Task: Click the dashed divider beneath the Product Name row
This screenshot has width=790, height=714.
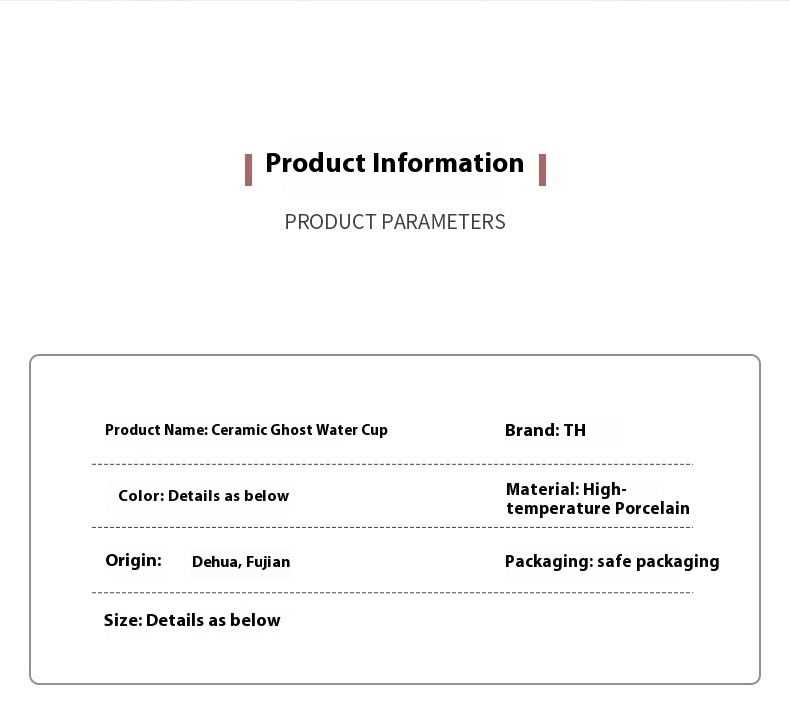Action: point(392,464)
